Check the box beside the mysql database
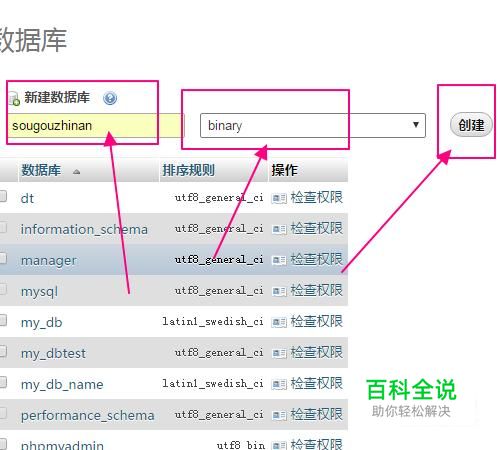Image resolution: width=500 pixels, height=450 pixels. [3, 289]
